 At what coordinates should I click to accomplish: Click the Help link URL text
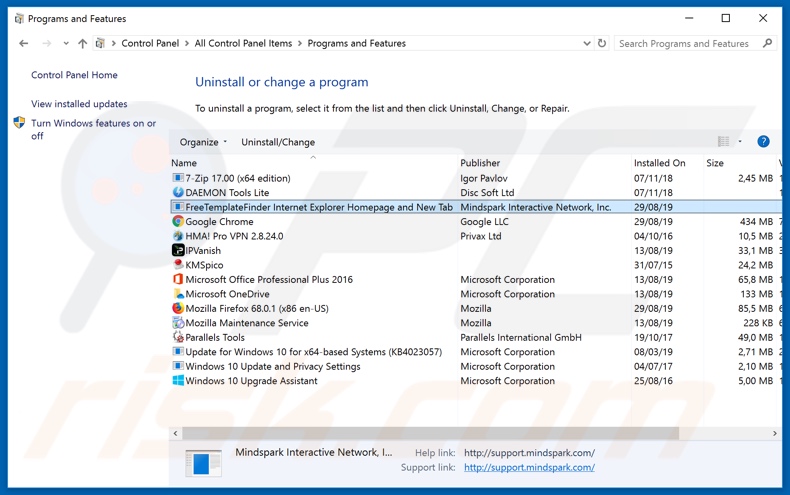529,453
